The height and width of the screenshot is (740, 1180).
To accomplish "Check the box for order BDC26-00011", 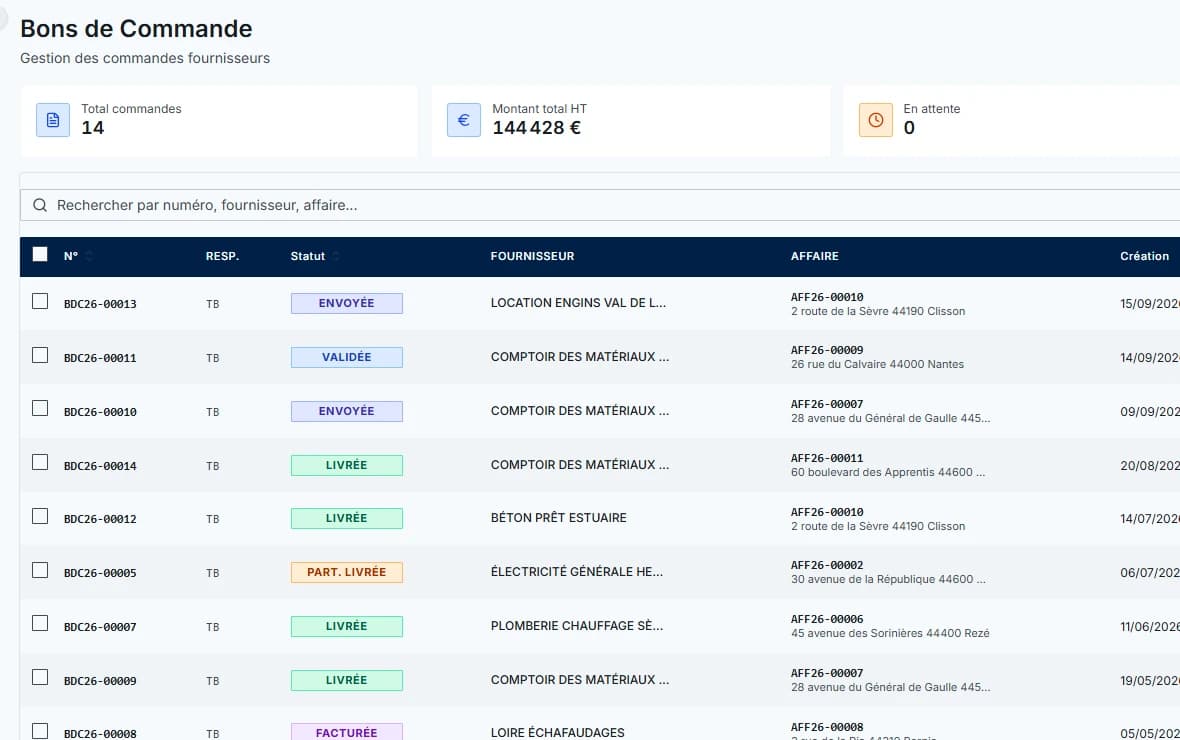I will coord(40,355).
